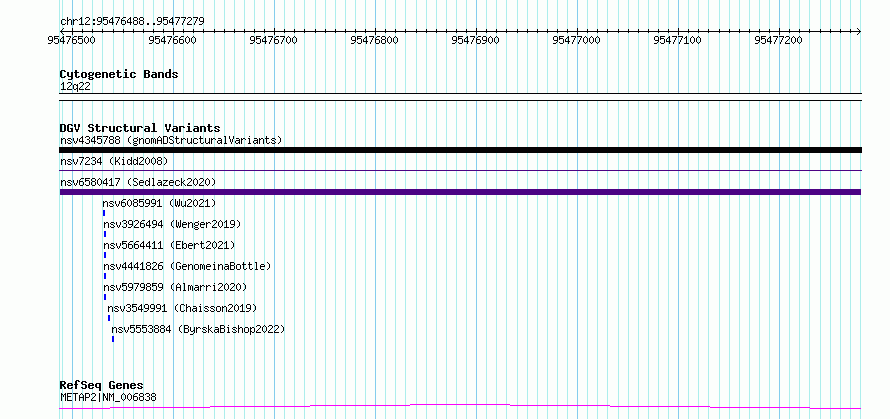Click the chr12:95476488..95477279 region label
The image size is (890, 419).
(x=132, y=22)
